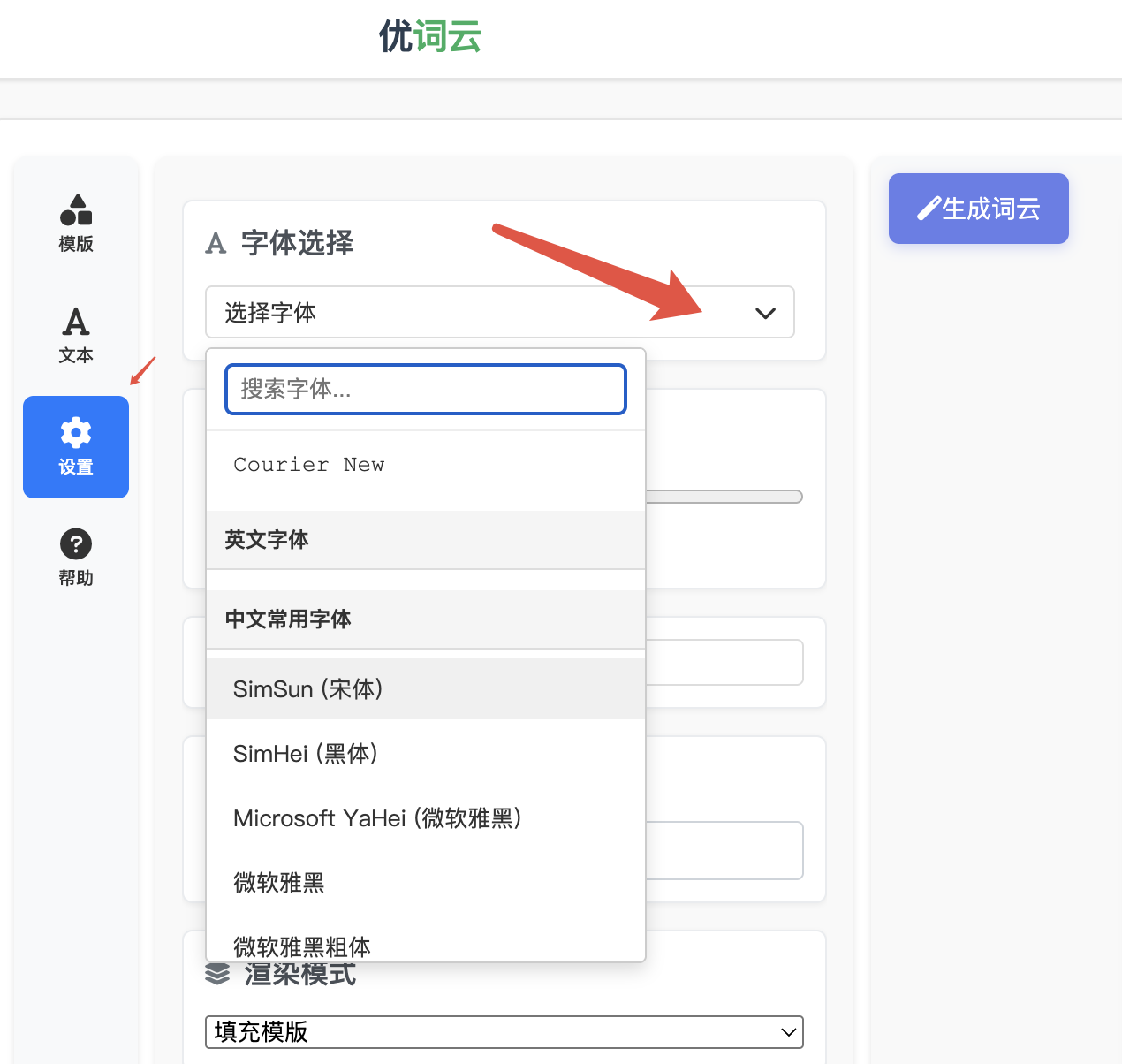
Task: Select Courier New from the font list
Action: (x=308, y=464)
